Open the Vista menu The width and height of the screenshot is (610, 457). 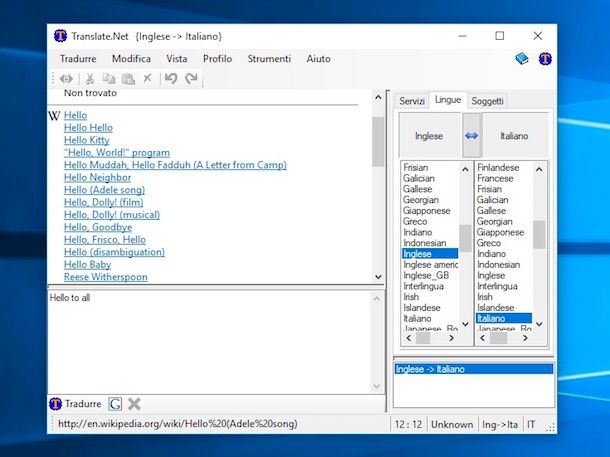(177, 59)
